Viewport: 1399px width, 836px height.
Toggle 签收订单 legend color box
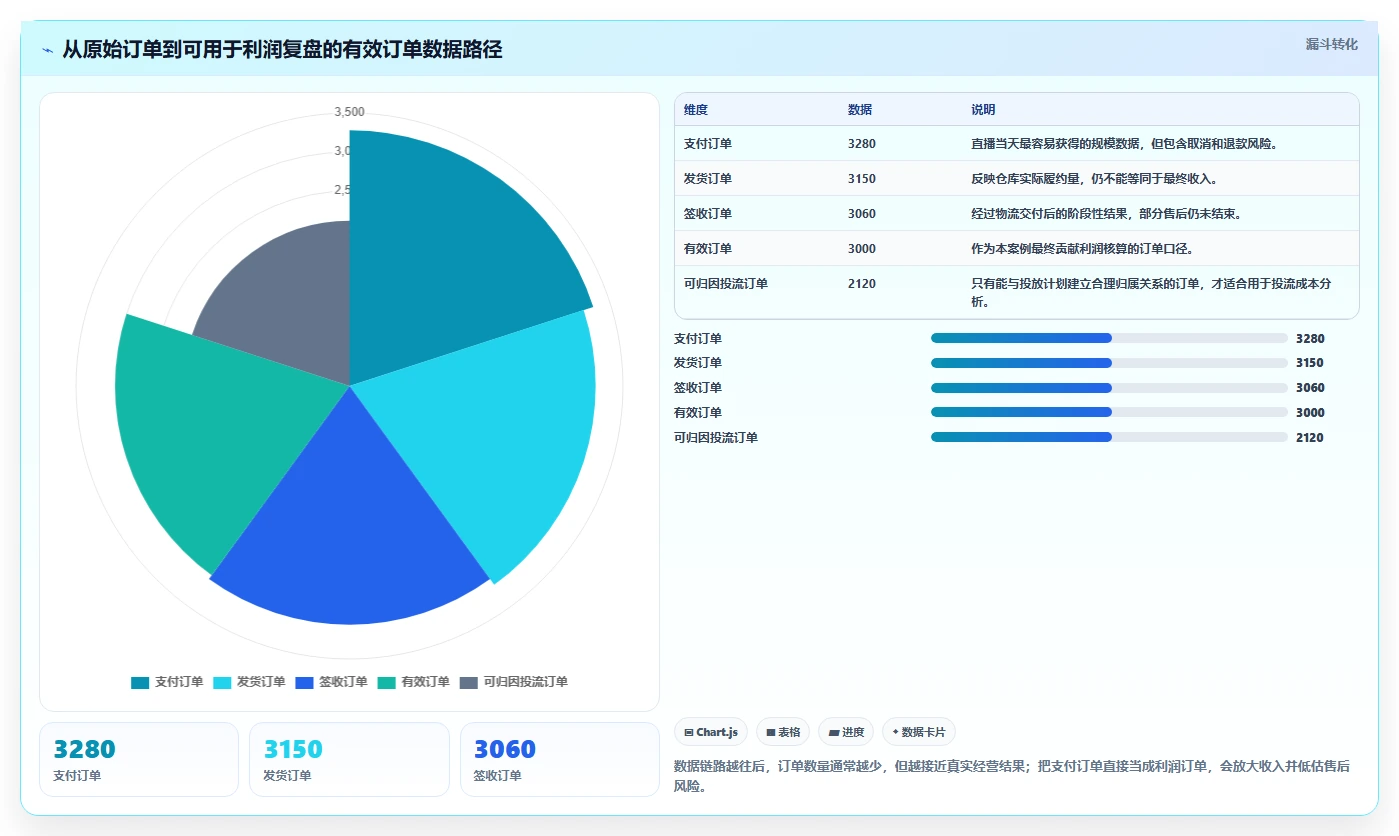[x=305, y=682]
